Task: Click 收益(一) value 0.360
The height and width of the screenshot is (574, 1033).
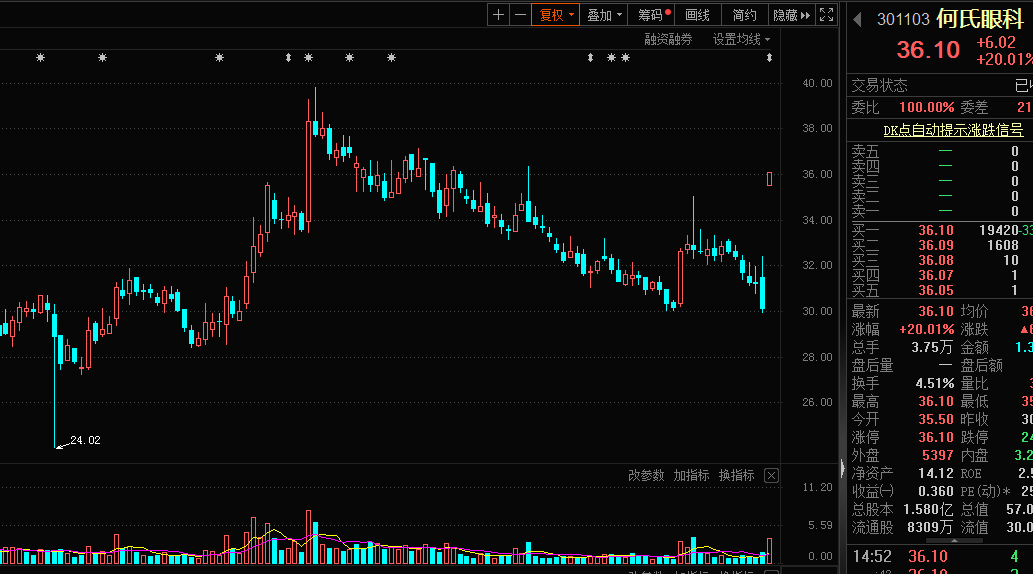Action: (935, 492)
